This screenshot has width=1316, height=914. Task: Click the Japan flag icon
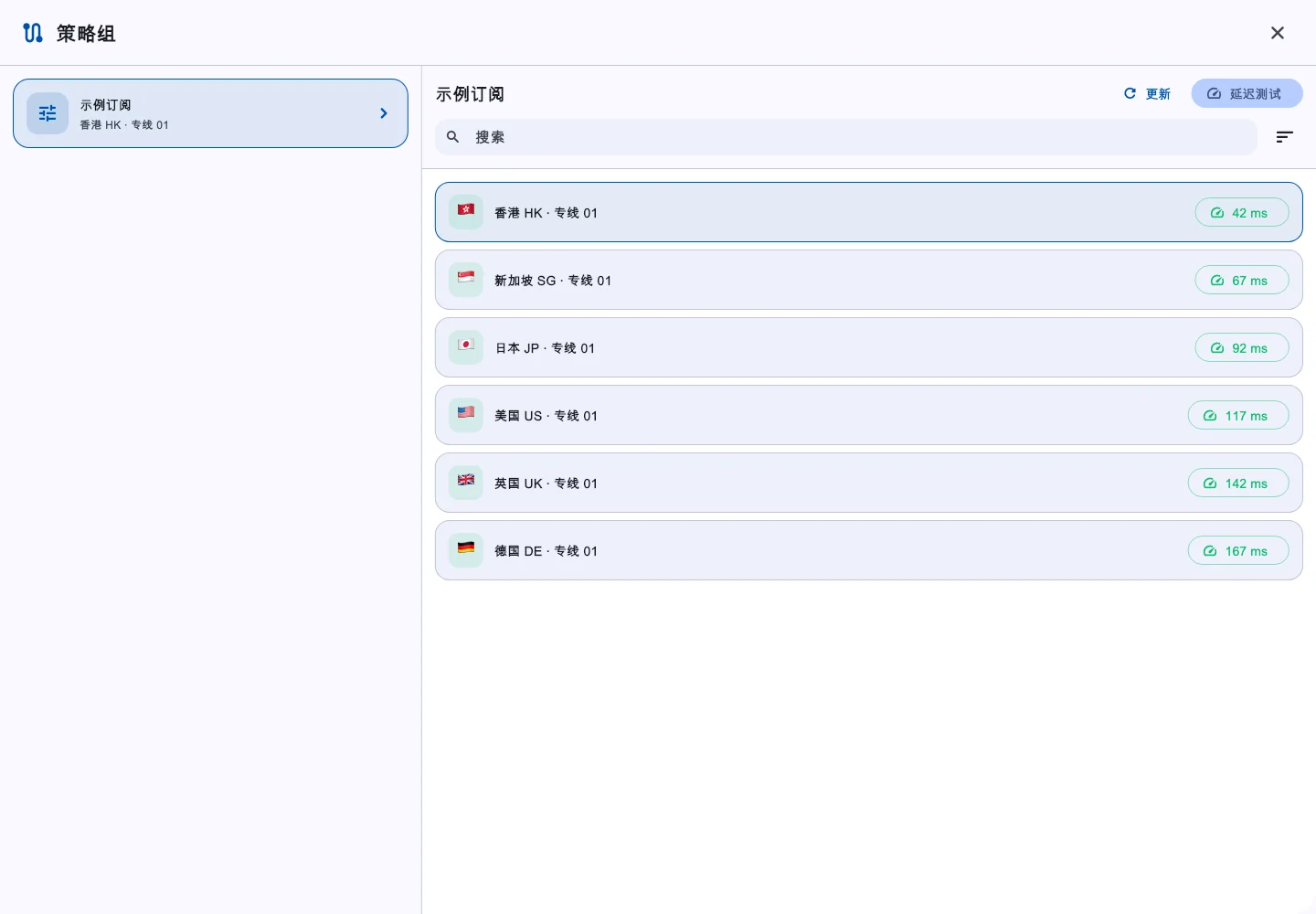click(x=466, y=346)
